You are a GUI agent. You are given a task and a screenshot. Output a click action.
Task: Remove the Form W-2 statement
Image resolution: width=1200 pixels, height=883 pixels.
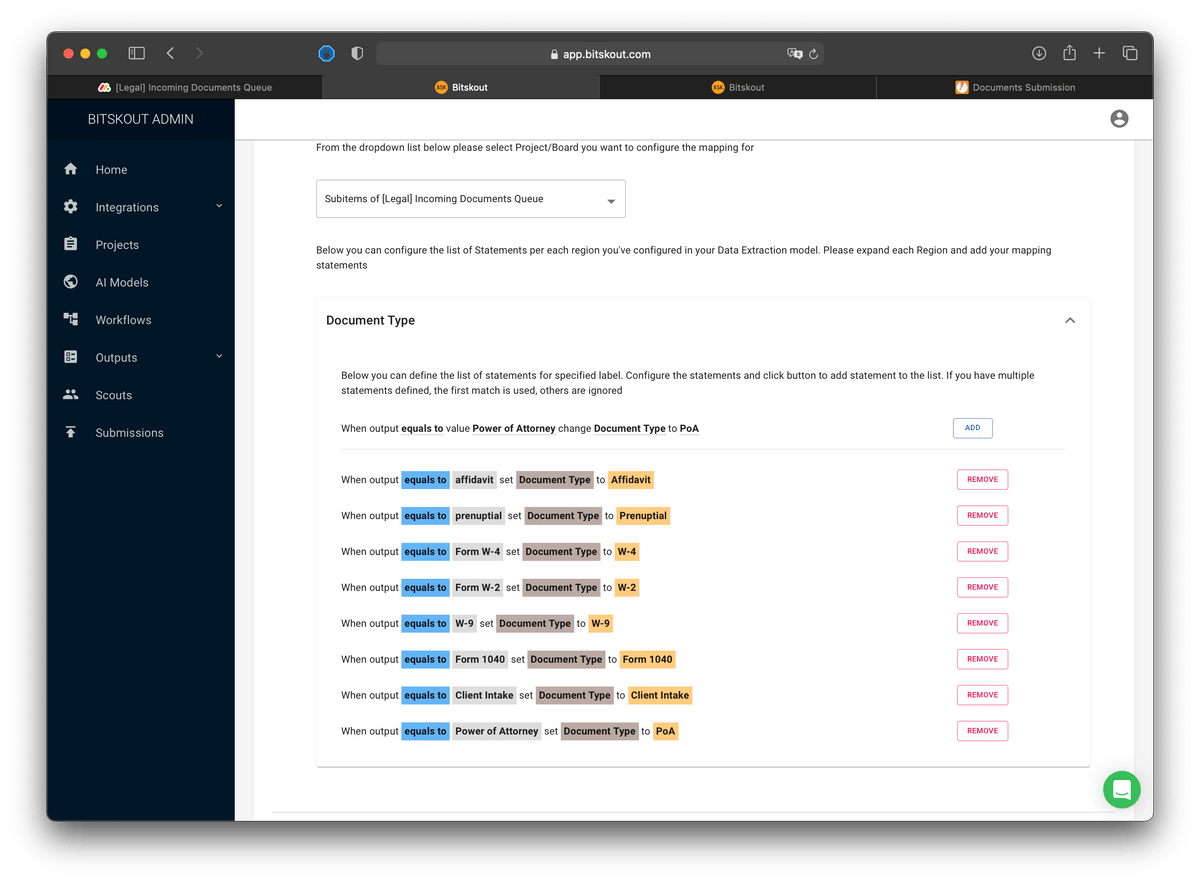point(982,587)
